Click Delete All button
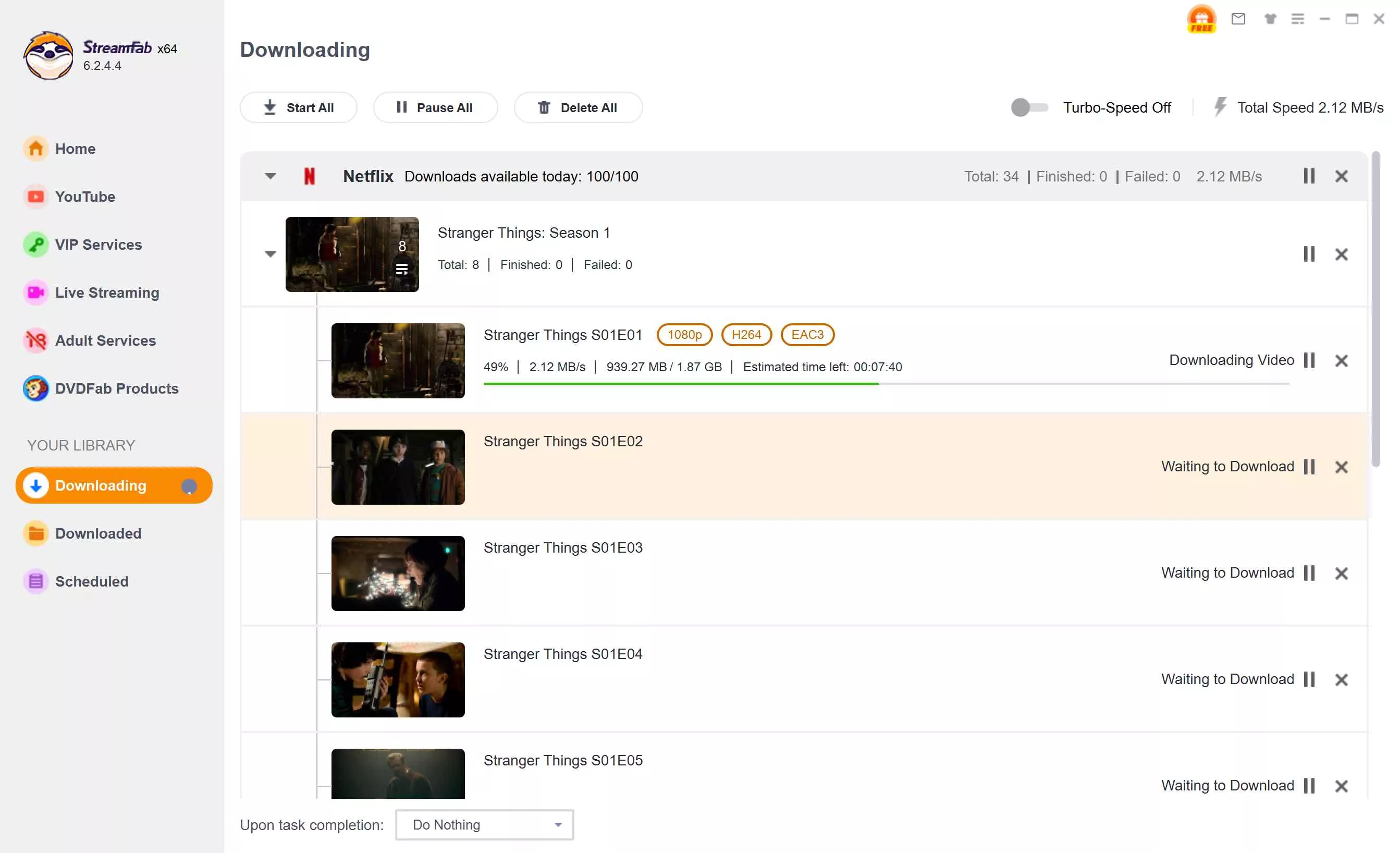Screen dimensions: 1400x853 pos(578,107)
